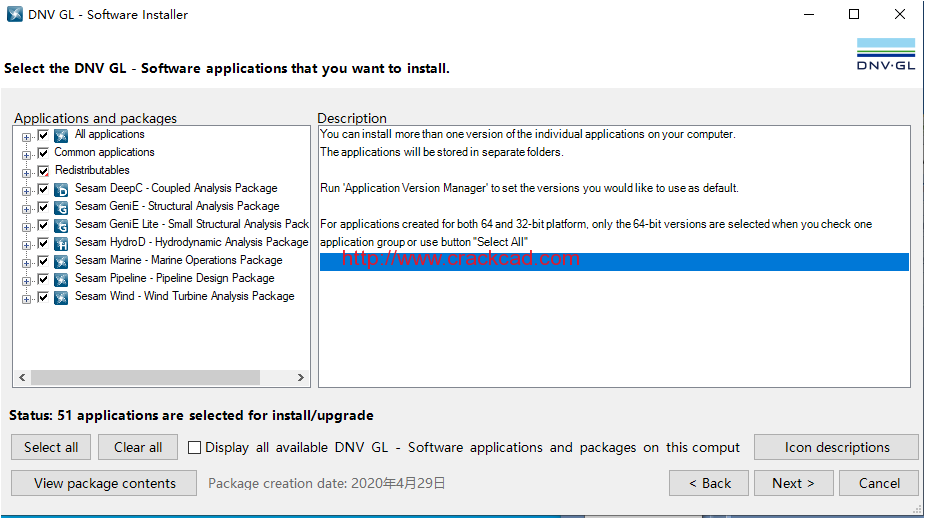This screenshot has width=925, height=519.
Task: Expand the Sesam Wind package node
Action: pos(26,299)
